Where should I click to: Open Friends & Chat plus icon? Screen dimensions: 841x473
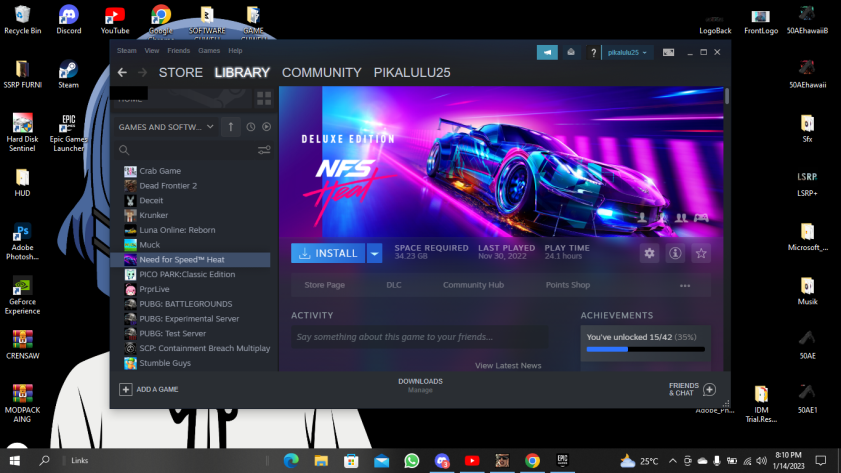click(x=709, y=389)
